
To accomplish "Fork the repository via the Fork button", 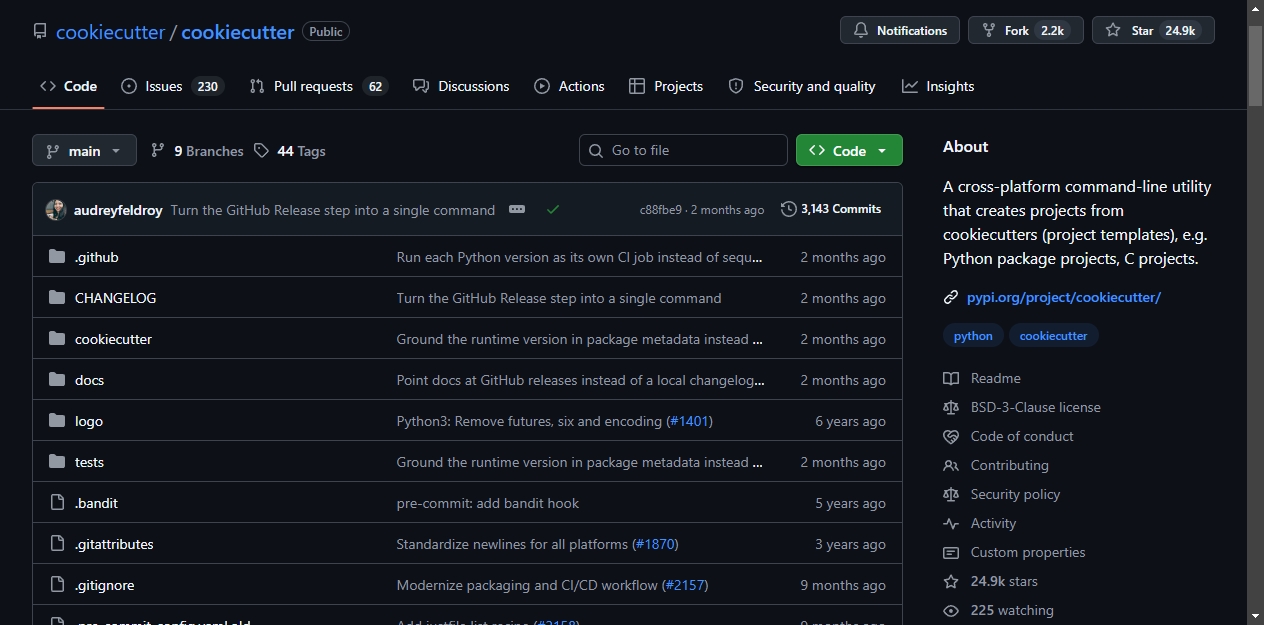I will pyautogui.click(x=1025, y=31).
